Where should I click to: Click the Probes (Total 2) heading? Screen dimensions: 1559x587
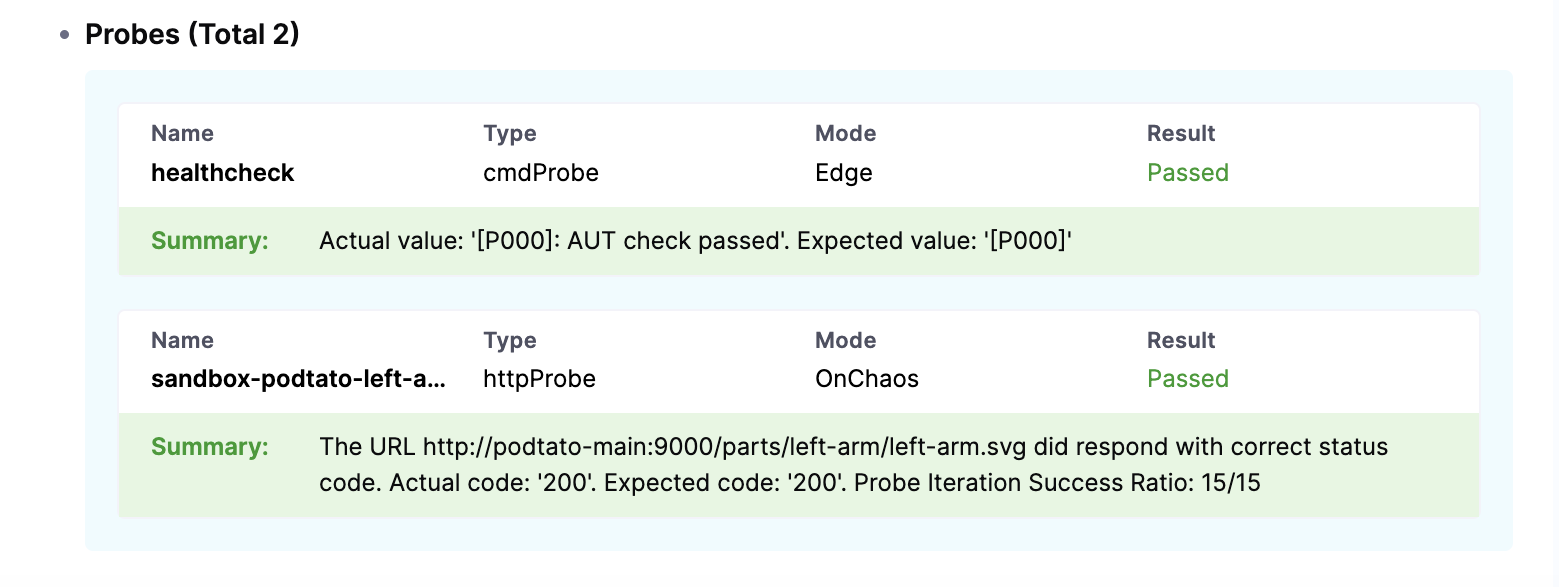192,34
